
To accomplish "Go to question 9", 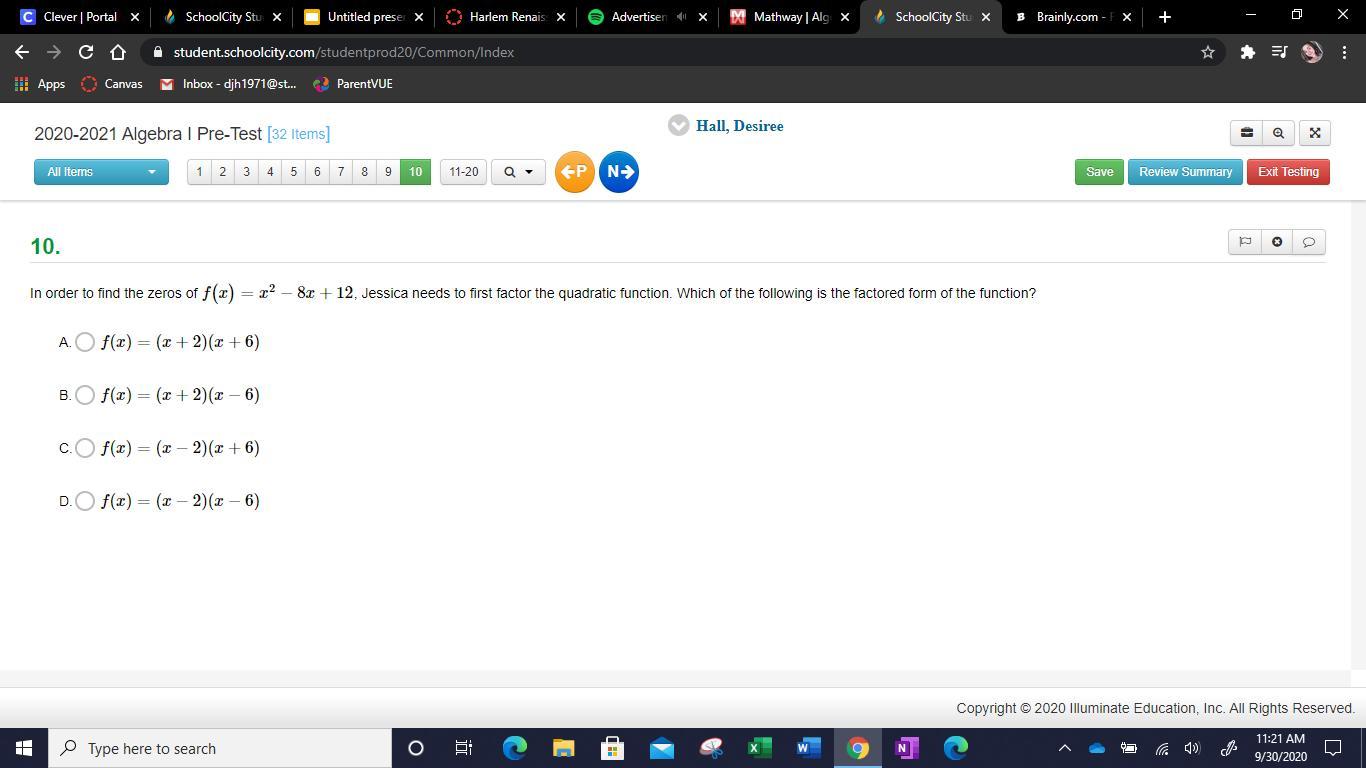I will [388, 172].
